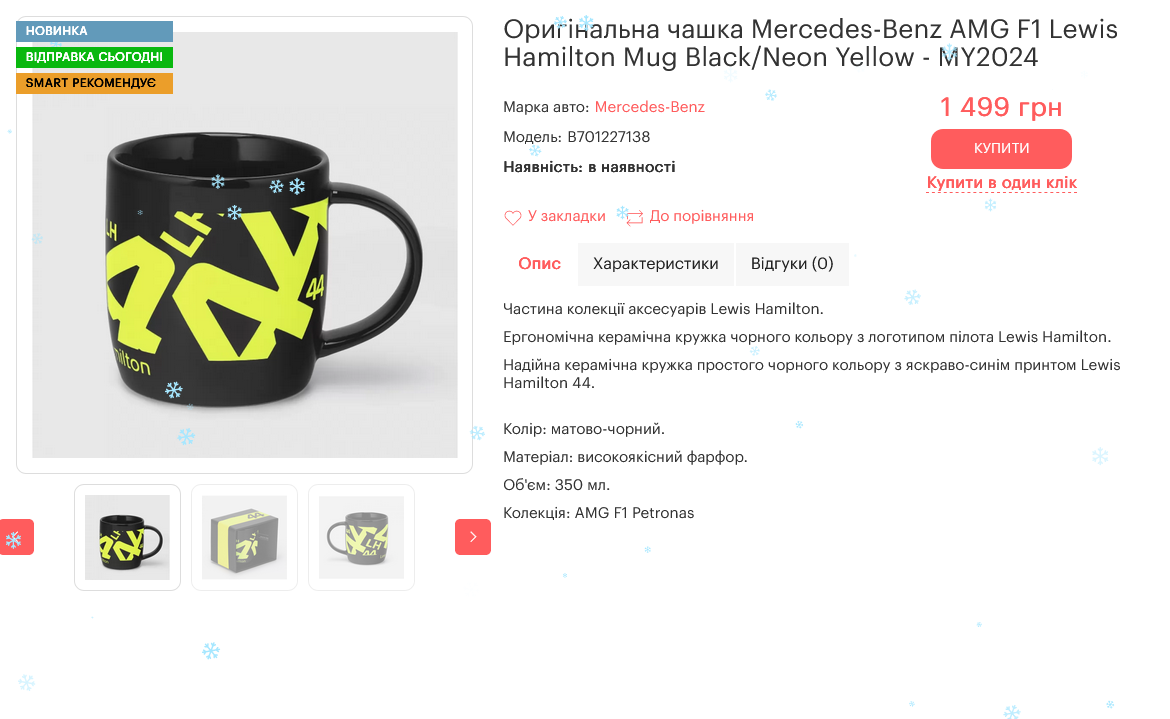Go to next thumbnail with red arrow
The width and height of the screenshot is (1170, 719).
pyautogui.click(x=472, y=537)
